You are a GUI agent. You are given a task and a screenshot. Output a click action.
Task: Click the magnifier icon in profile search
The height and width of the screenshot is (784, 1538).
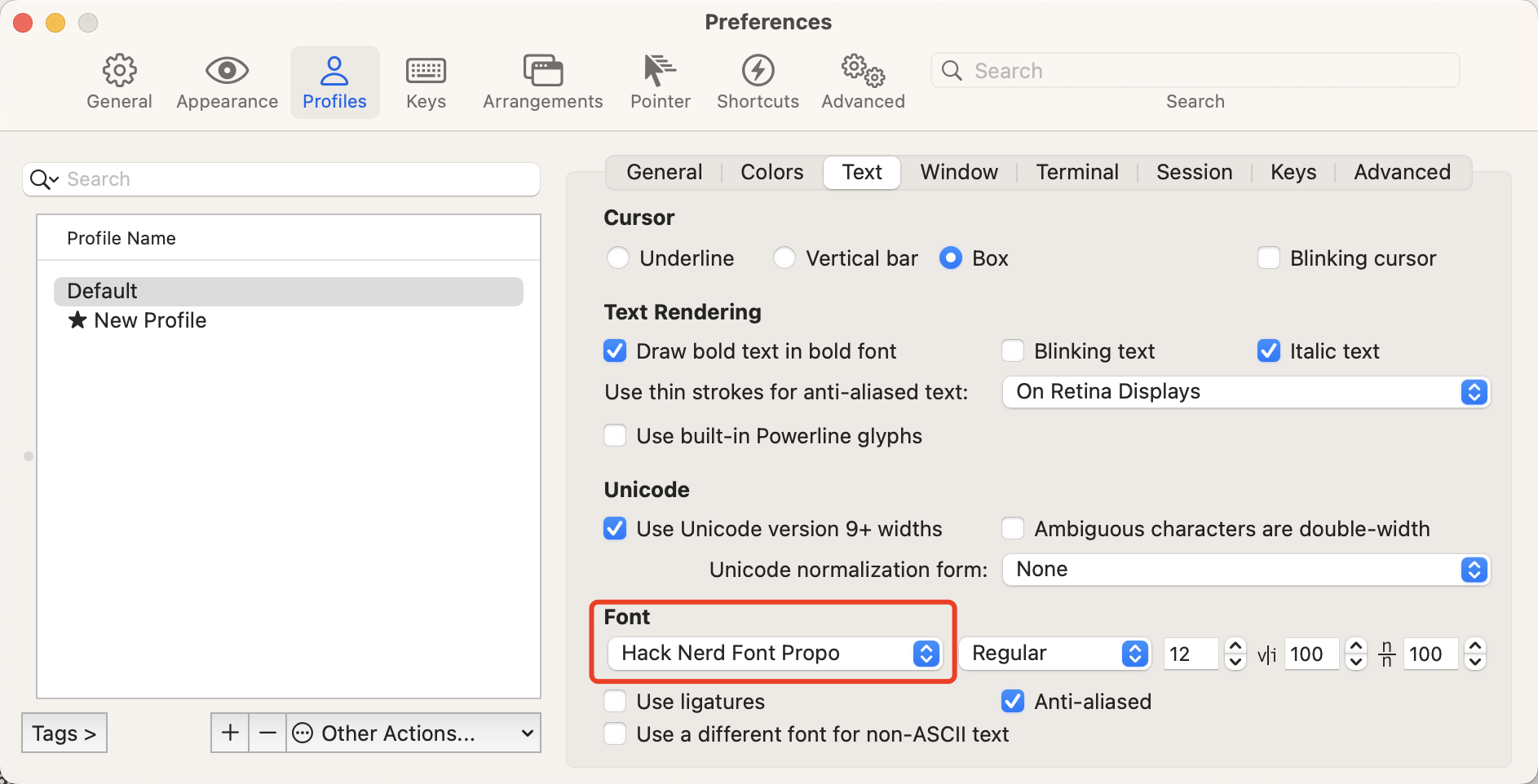coord(44,179)
